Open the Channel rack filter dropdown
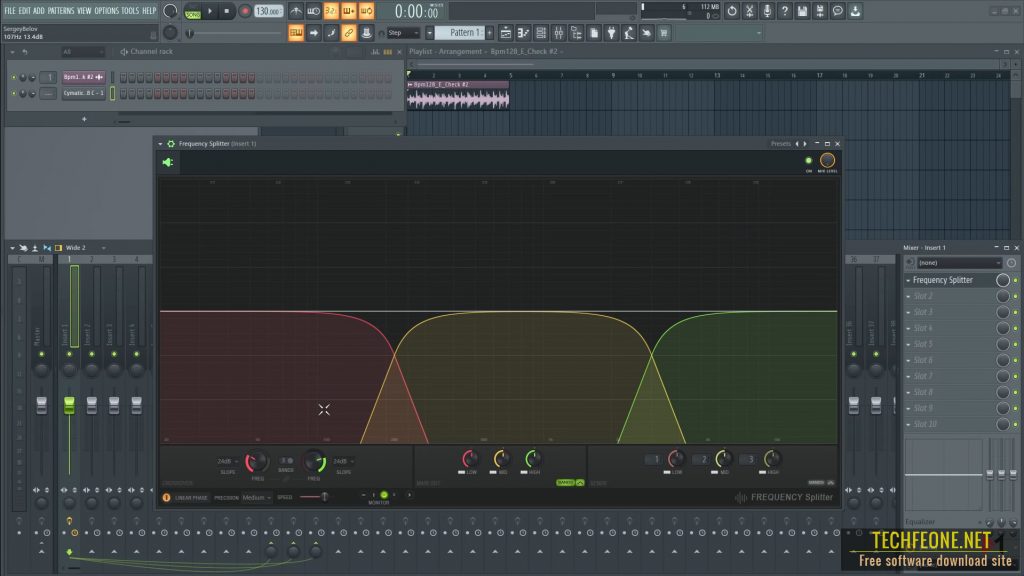The height and width of the screenshot is (576, 1024). pyautogui.click(x=83, y=52)
